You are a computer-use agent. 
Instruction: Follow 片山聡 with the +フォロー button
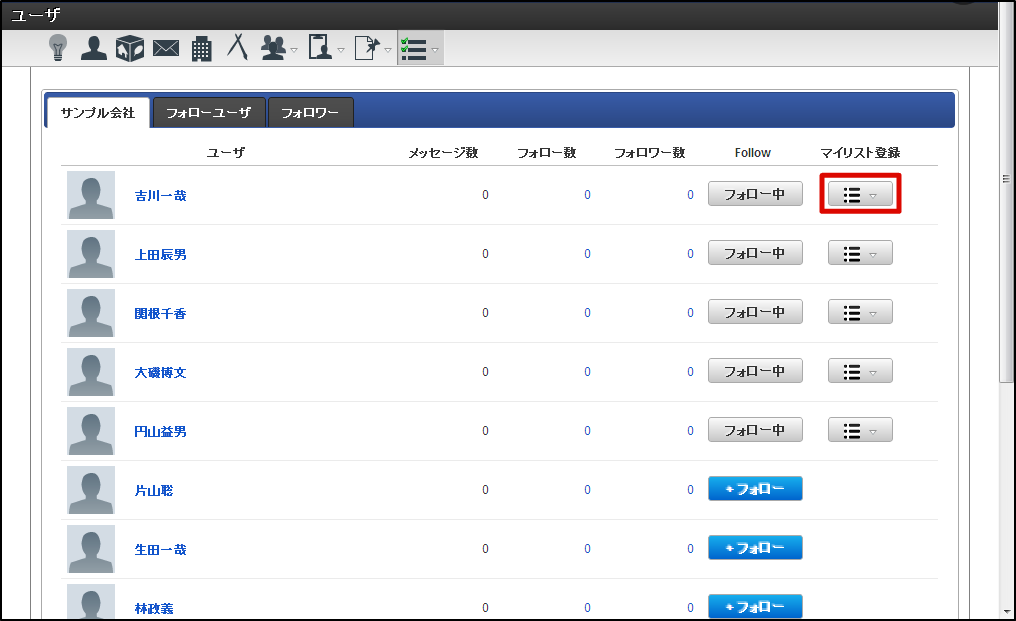755,489
